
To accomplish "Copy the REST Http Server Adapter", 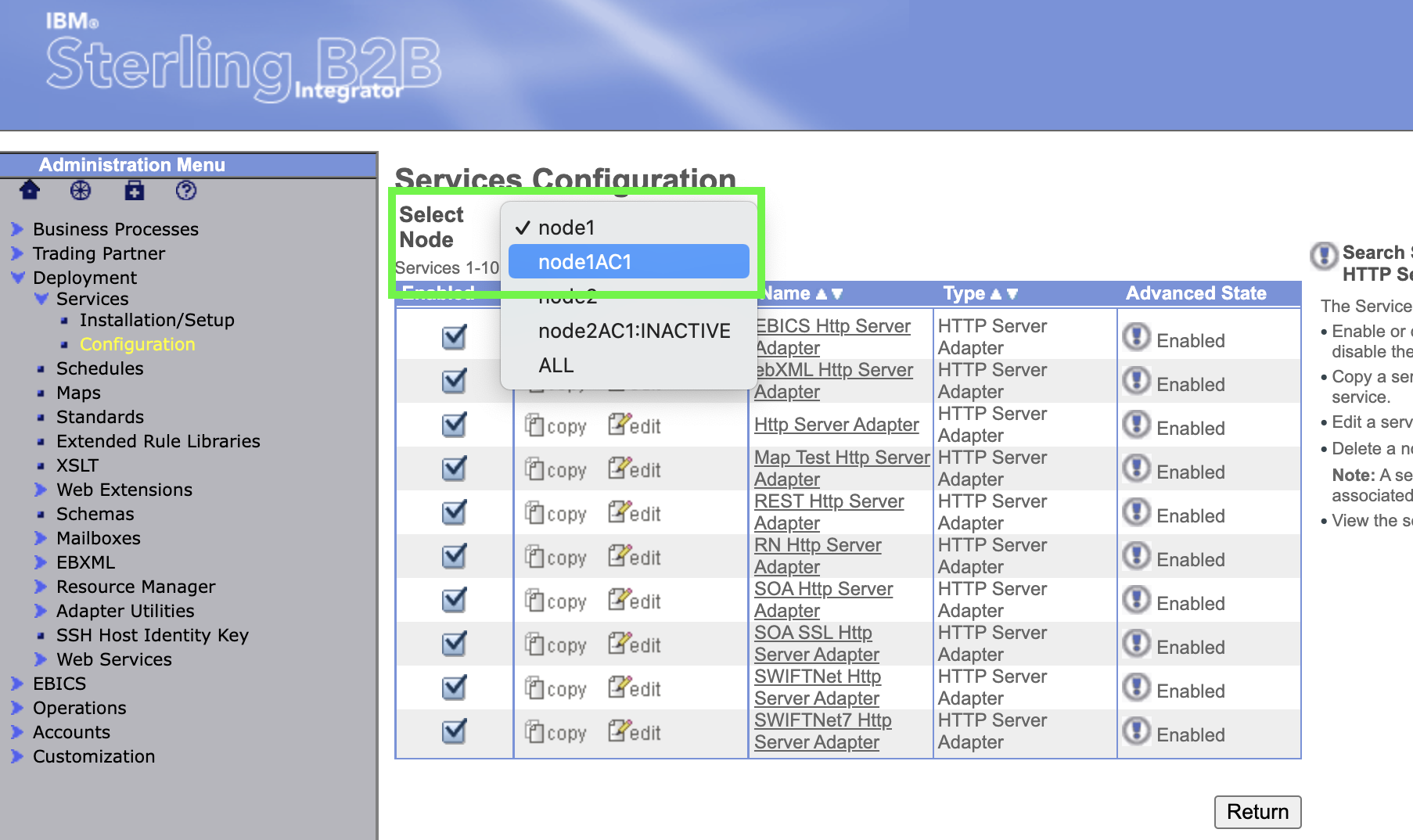I will click(x=555, y=513).
